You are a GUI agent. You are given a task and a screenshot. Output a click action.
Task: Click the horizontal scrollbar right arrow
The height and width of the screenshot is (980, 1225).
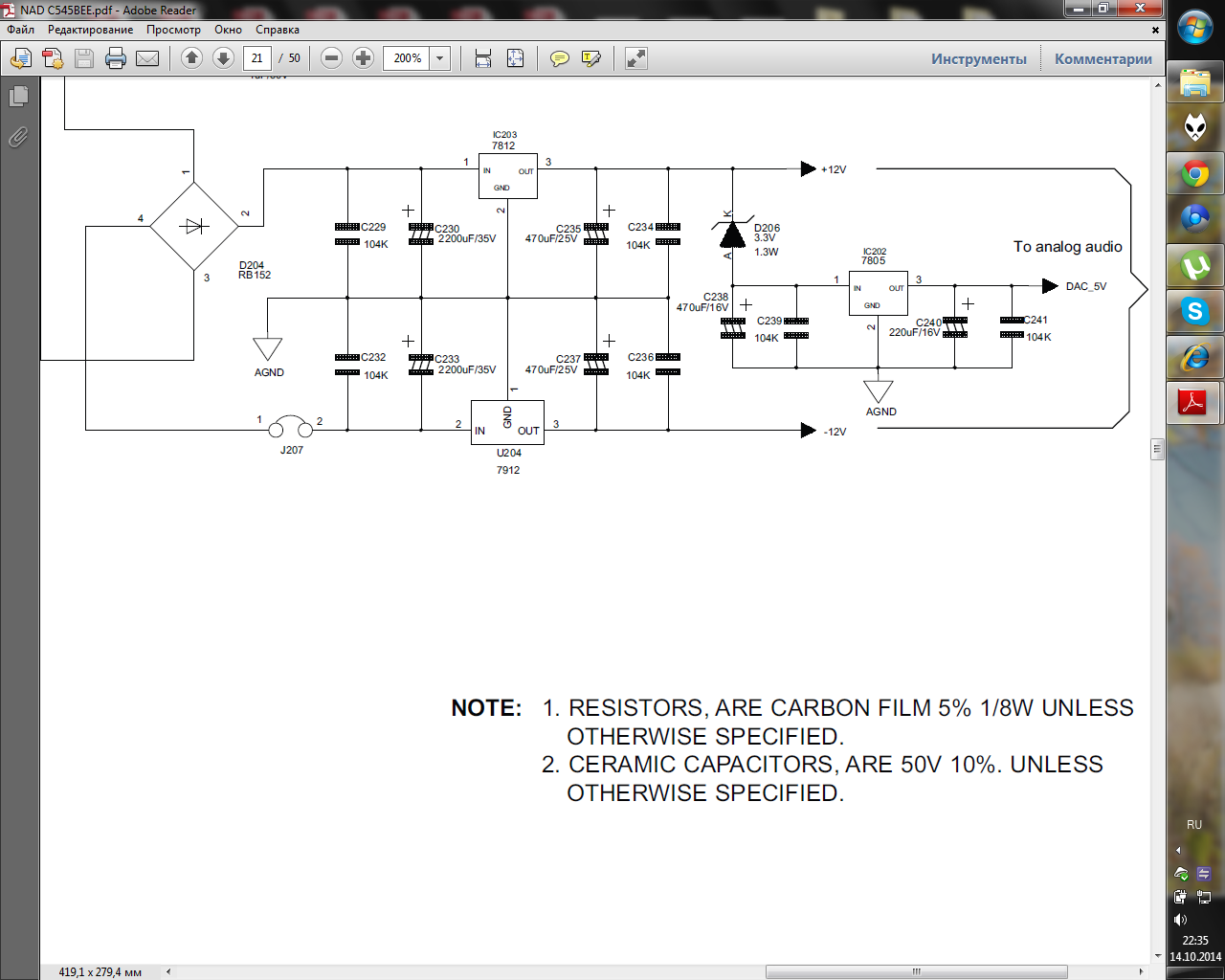[x=1142, y=971]
